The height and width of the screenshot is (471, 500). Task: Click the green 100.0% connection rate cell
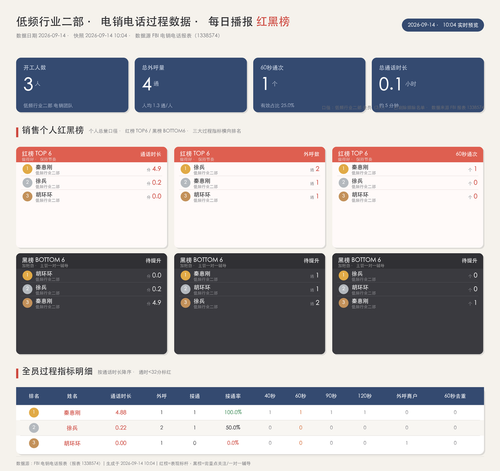coord(233,412)
